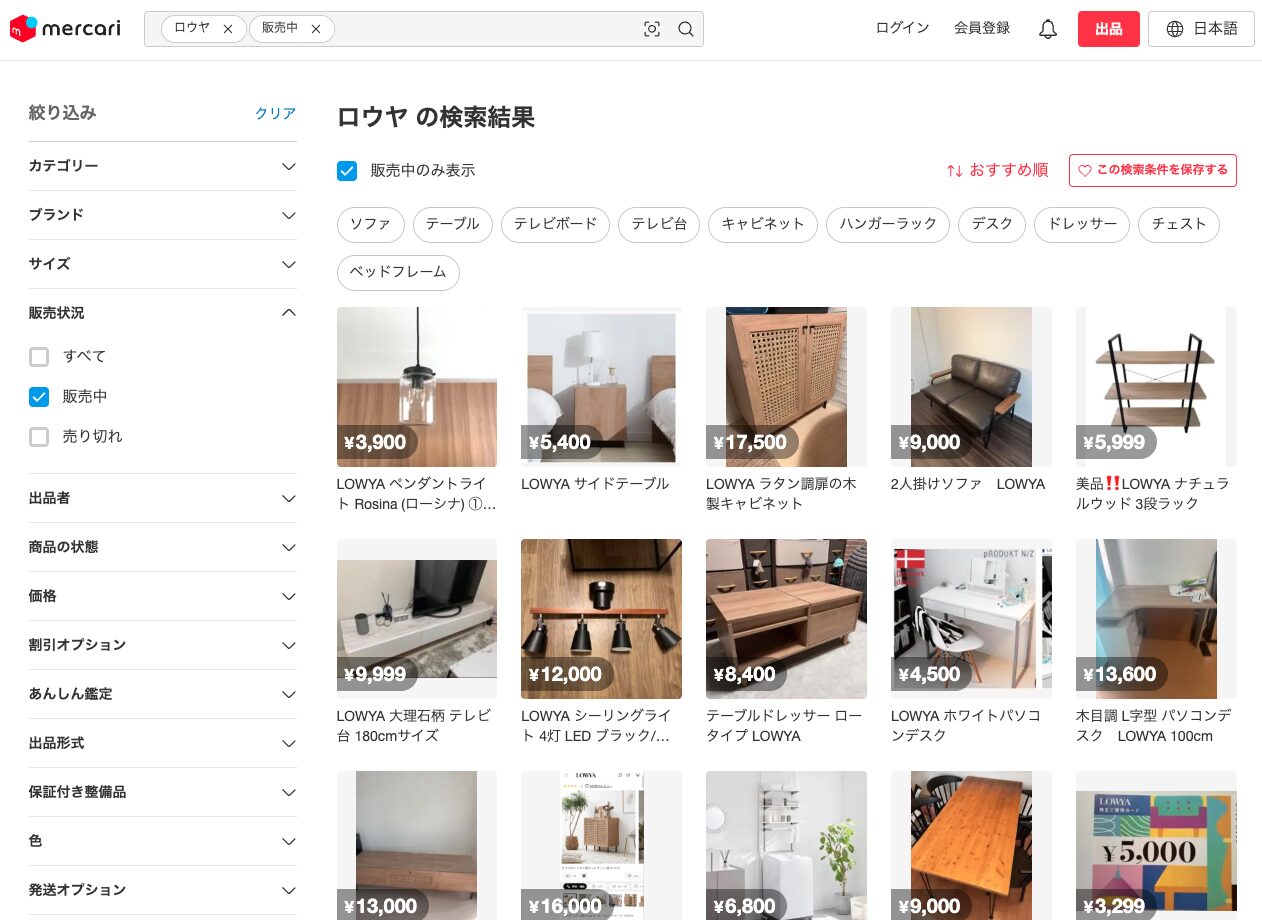
Task: Click the globe language icon
Action: 1175,29
